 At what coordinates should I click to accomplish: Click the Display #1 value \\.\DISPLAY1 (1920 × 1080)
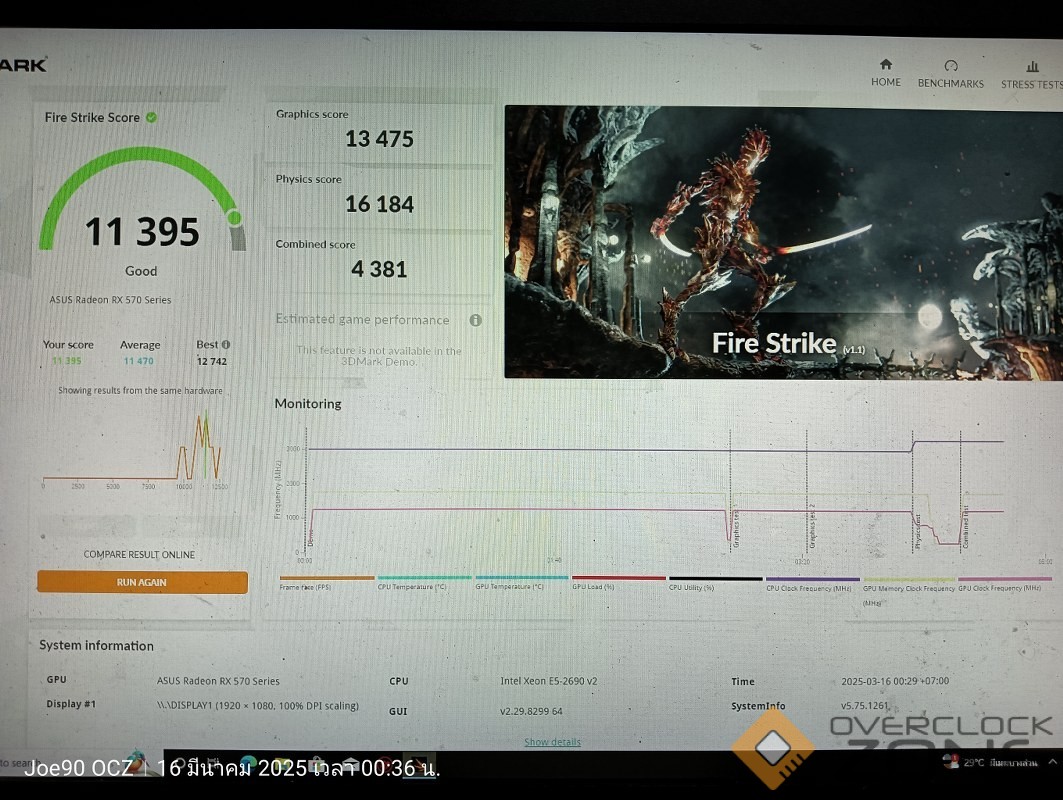coord(258,706)
